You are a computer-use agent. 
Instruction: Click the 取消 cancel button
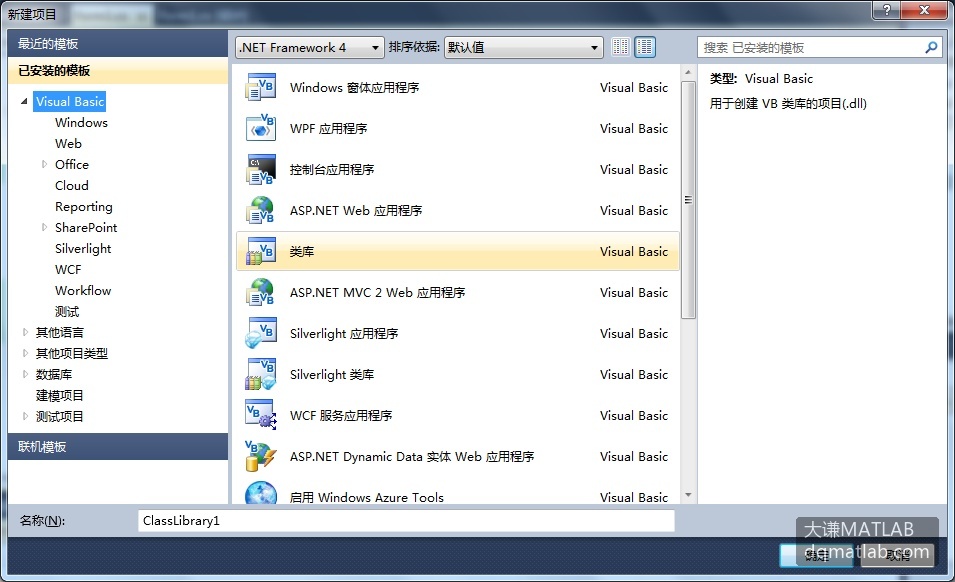(x=898, y=555)
